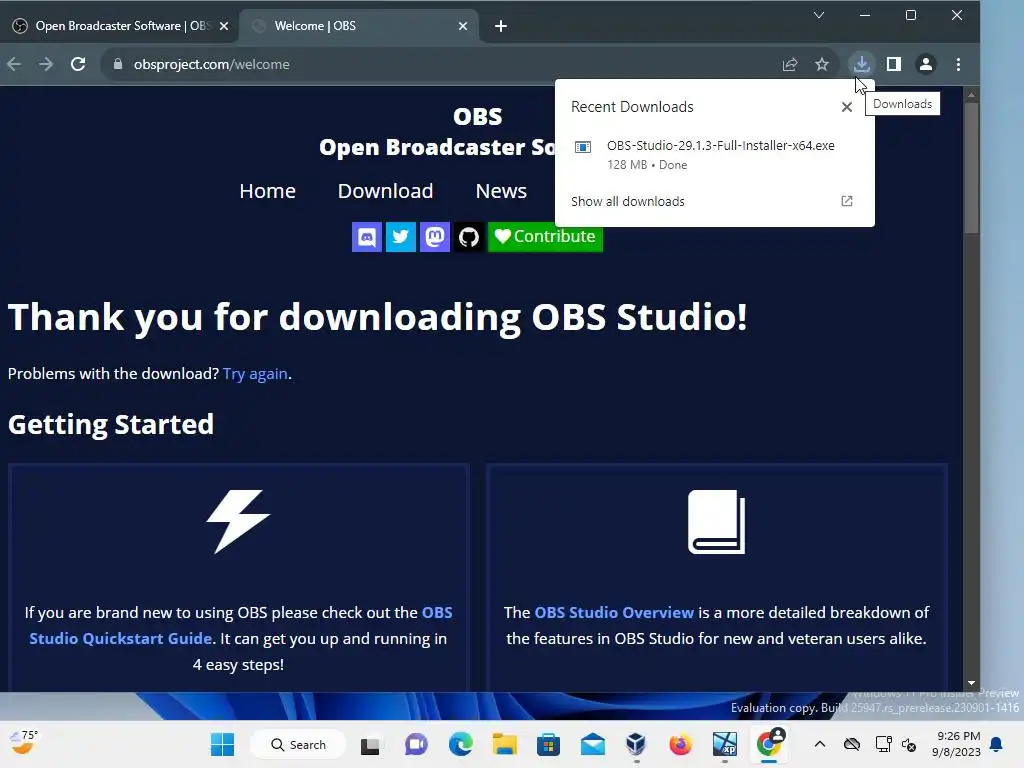Open Firefox from taskbar

coord(680,744)
